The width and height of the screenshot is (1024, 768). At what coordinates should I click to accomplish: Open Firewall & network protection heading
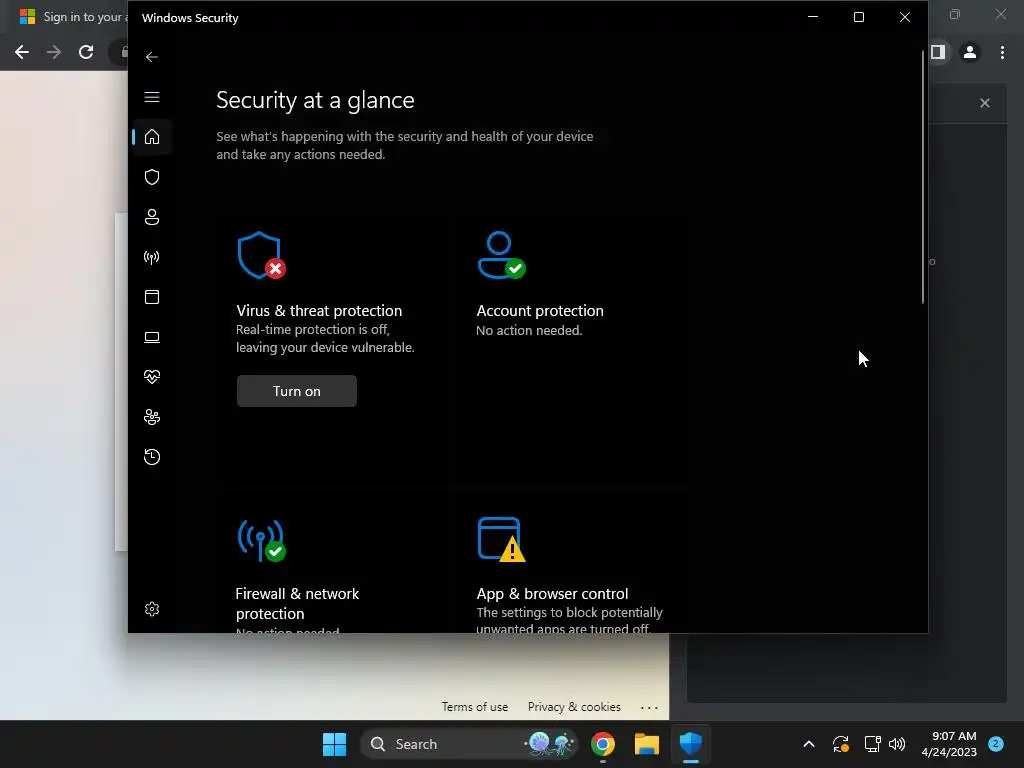297,603
